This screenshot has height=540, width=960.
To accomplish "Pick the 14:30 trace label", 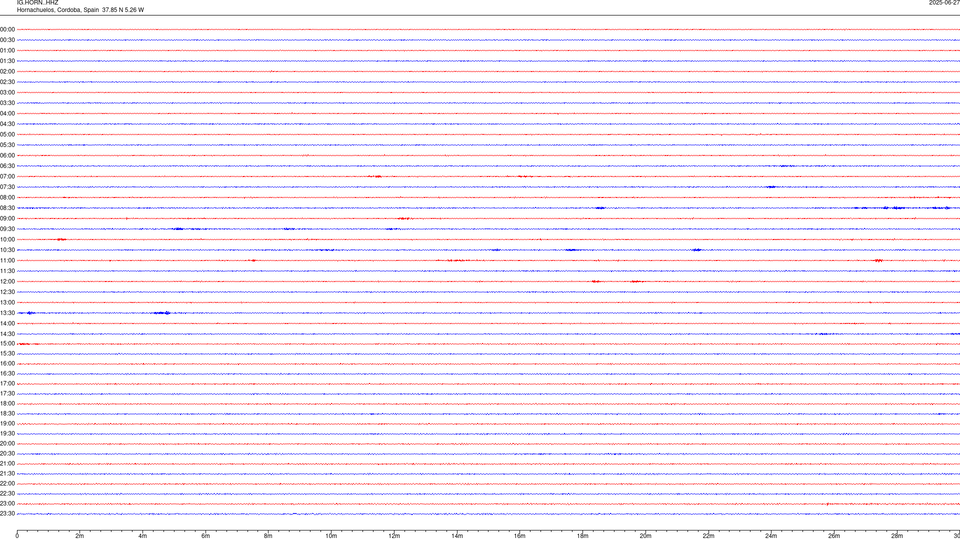I will (7, 334).
